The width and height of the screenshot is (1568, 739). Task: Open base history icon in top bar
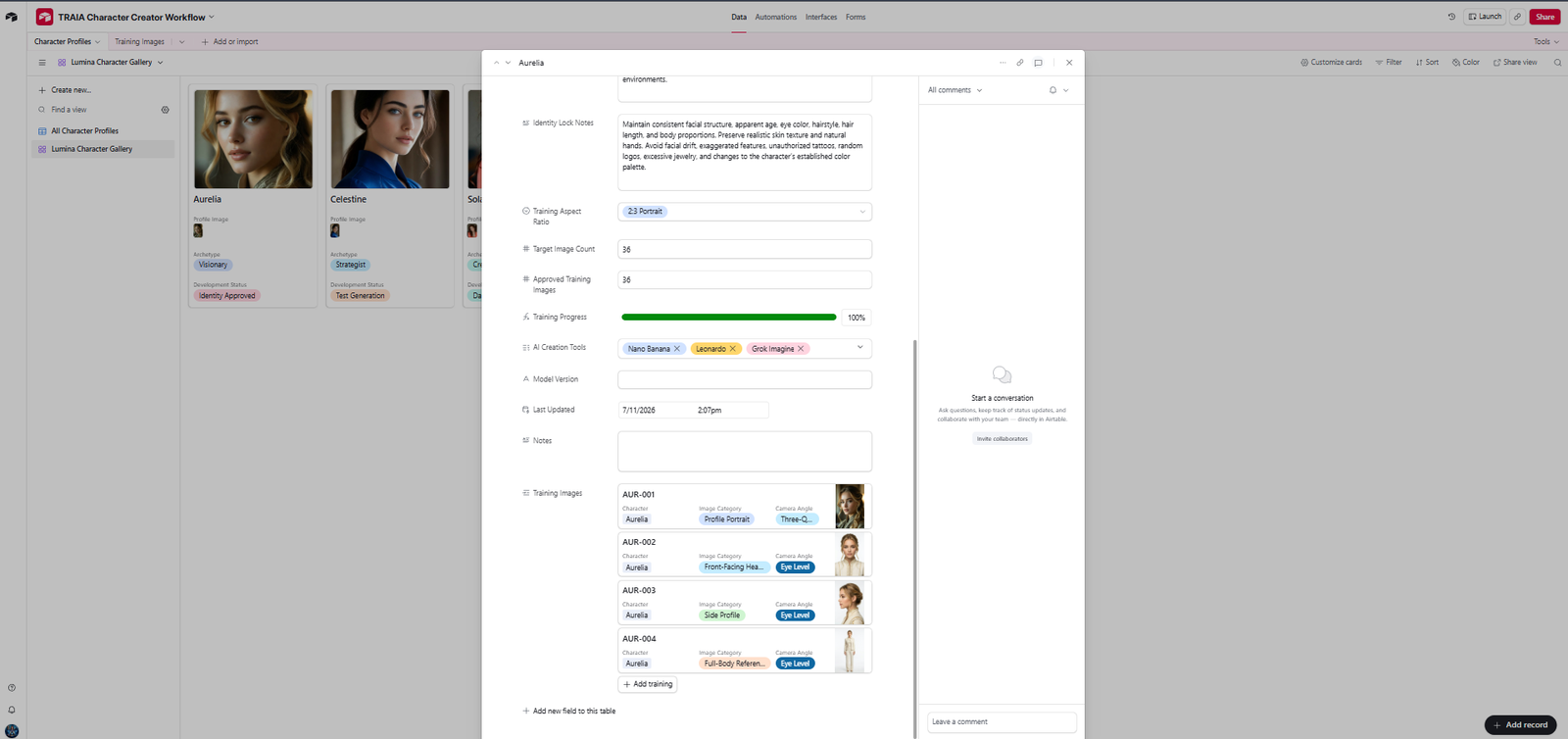(1451, 17)
